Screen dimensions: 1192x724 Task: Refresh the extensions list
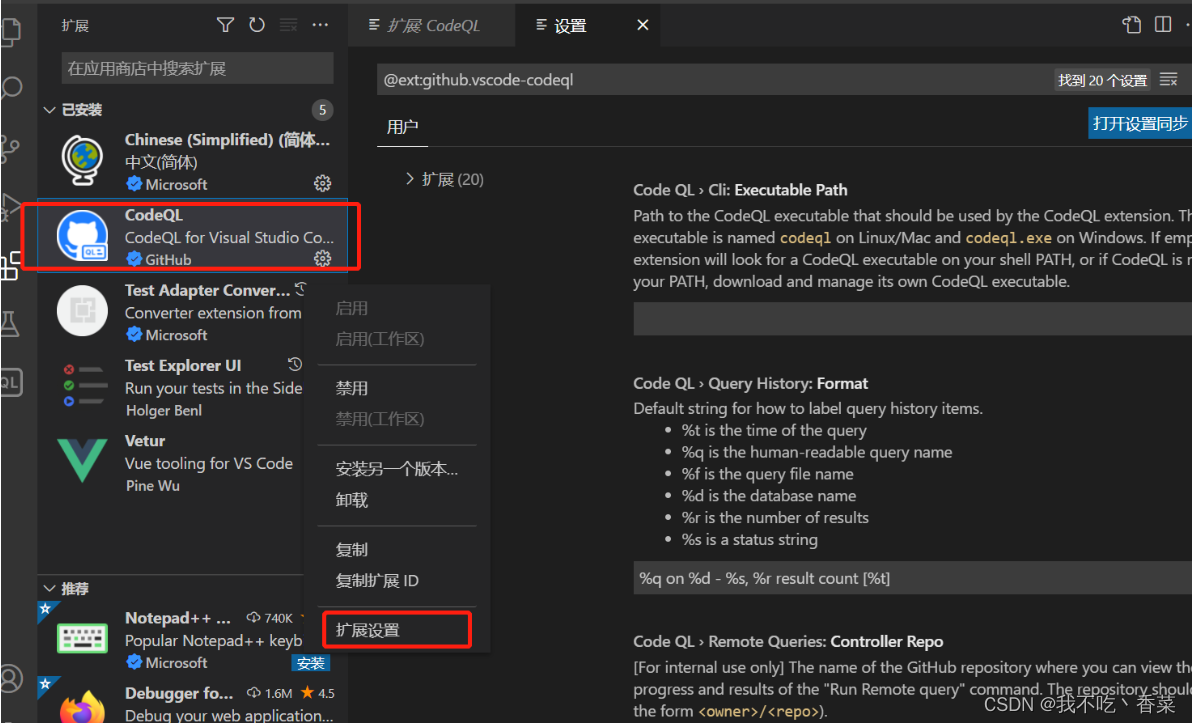click(x=257, y=25)
